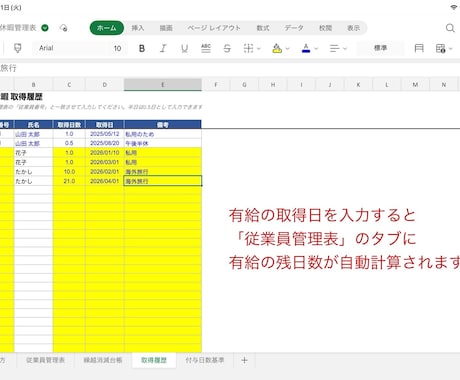This screenshot has height=380, width=460.
Task: Open the cell borders menu
Action: tap(248, 48)
